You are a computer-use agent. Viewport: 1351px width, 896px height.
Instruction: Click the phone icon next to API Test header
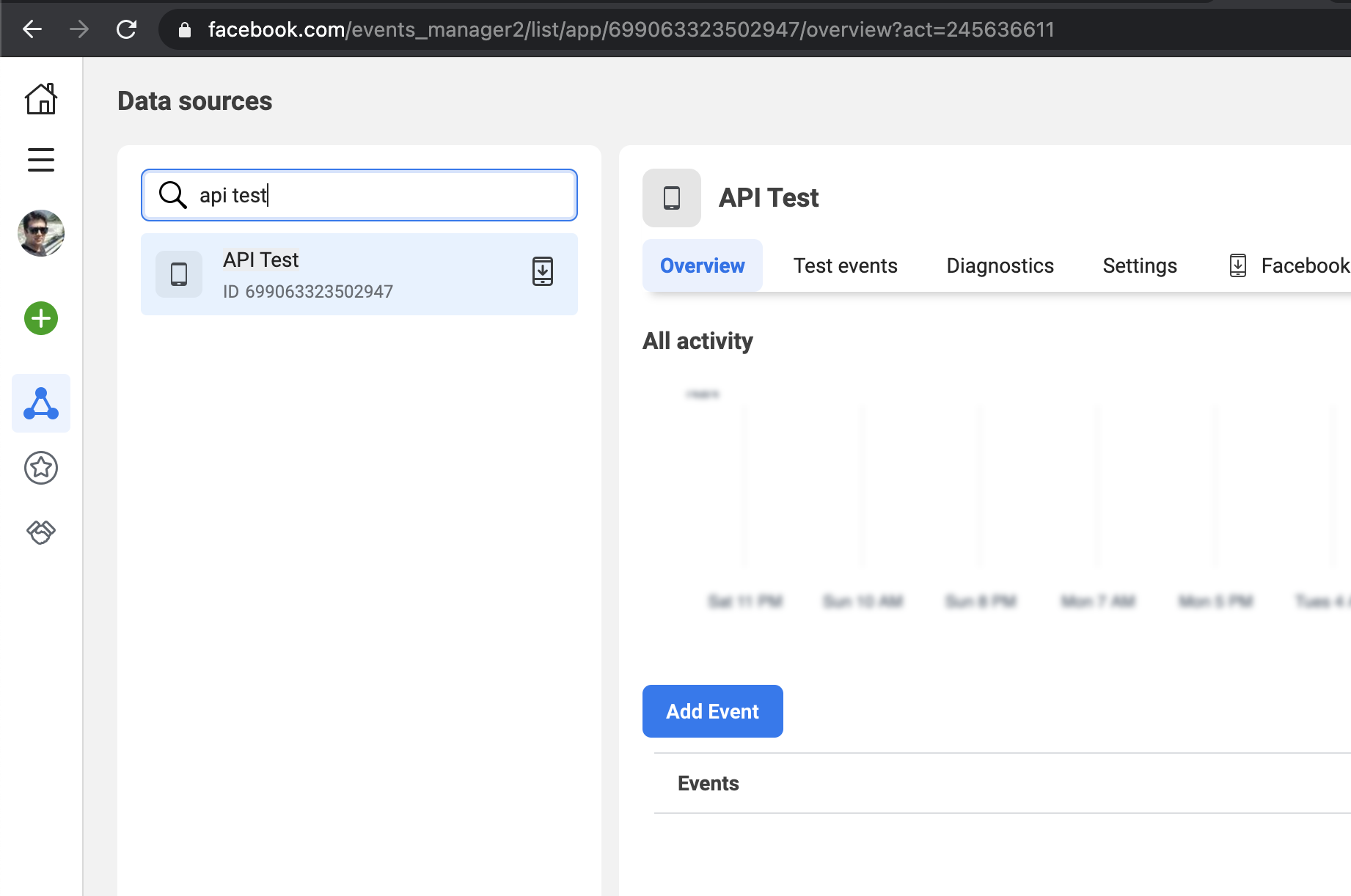pos(672,198)
